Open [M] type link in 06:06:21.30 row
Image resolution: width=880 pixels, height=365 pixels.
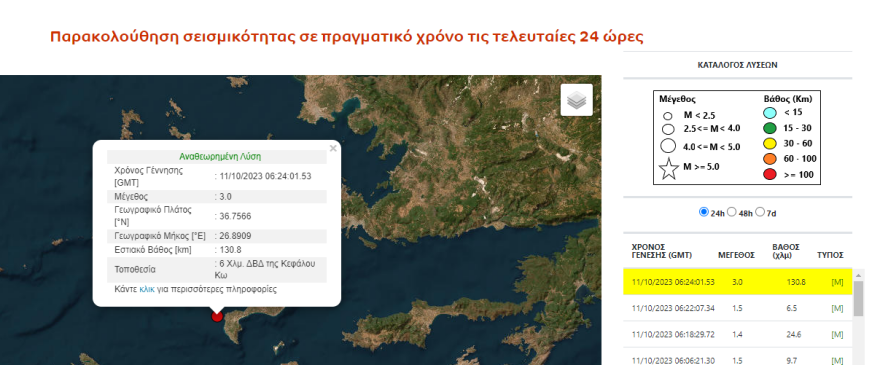[x=837, y=361]
